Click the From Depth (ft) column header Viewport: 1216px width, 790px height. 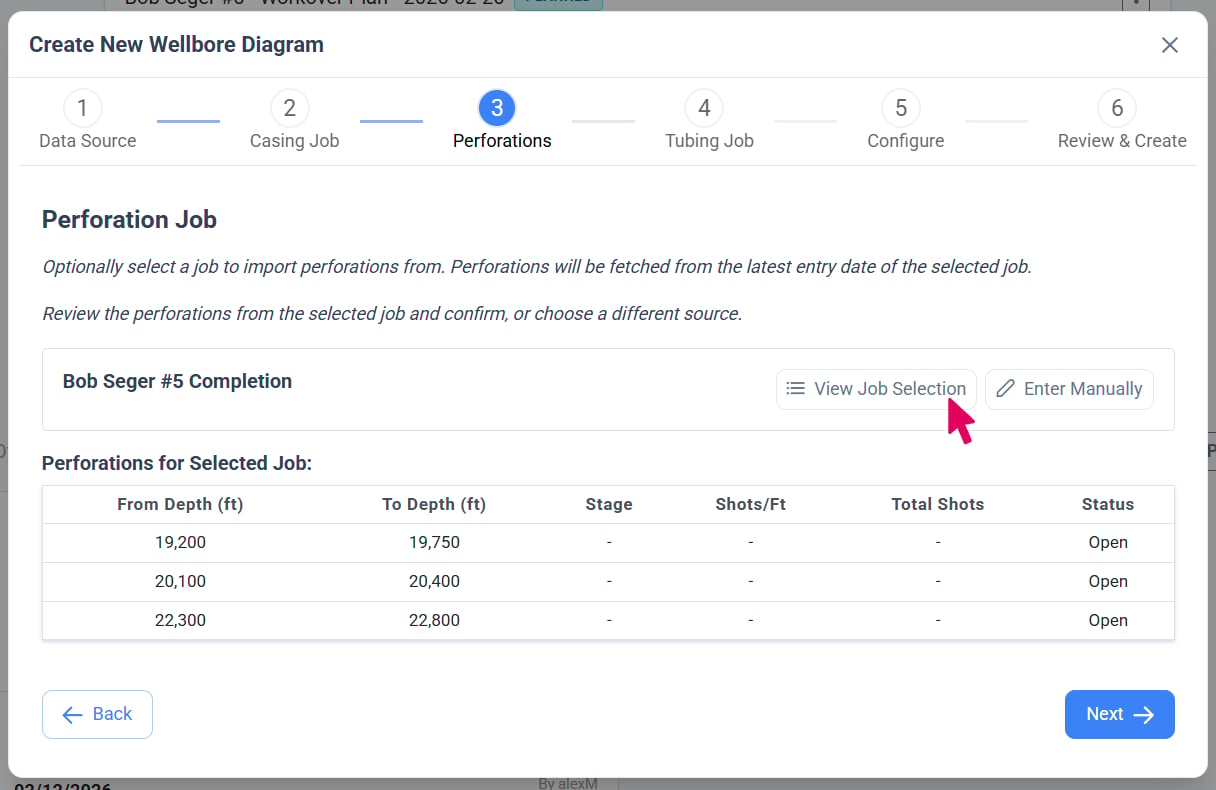(x=180, y=504)
